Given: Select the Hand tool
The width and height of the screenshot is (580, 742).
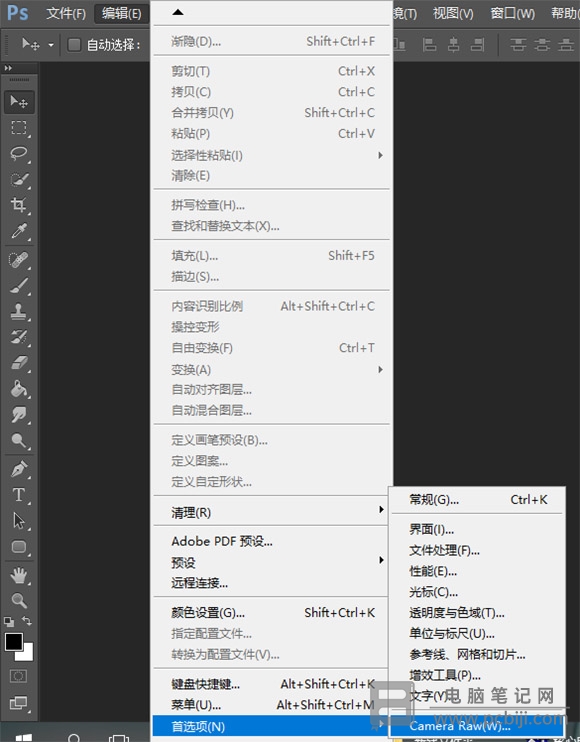Looking at the screenshot, I should tap(19, 575).
